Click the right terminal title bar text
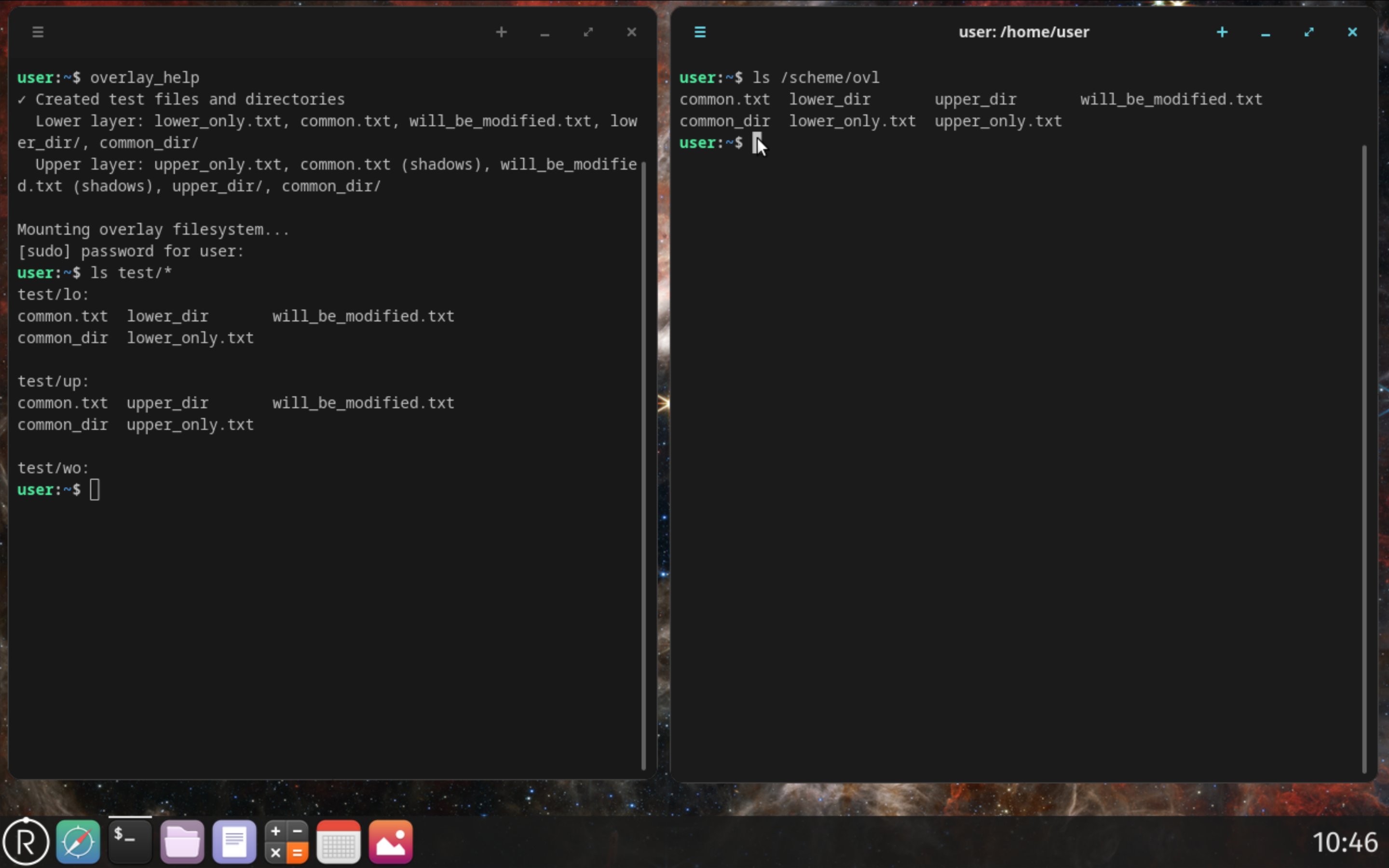 pyautogui.click(x=1023, y=32)
